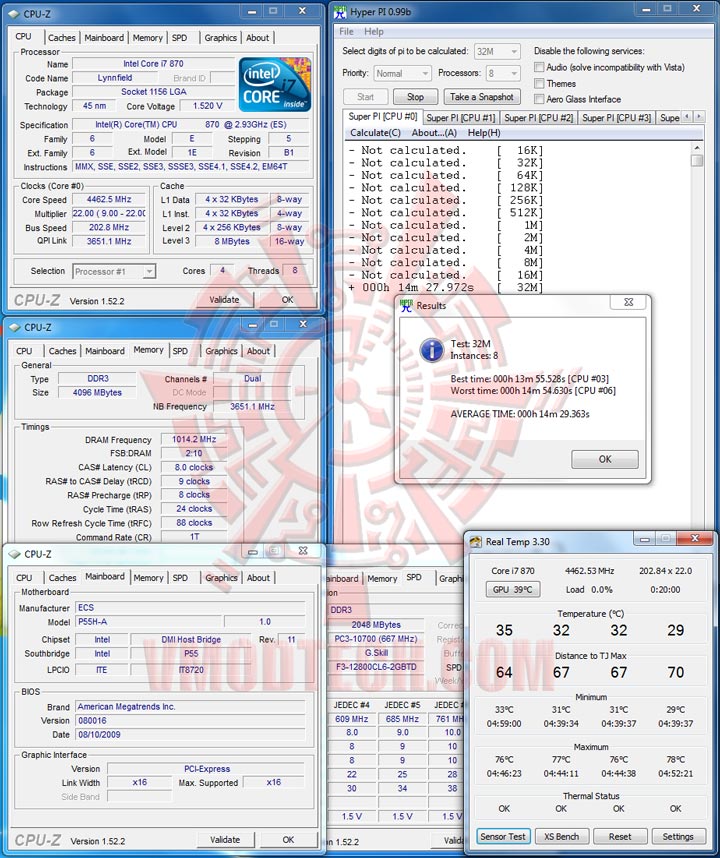Open Graphics tab in top CPU-Z window
Image resolution: width=720 pixels, height=858 pixels.
(220, 38)
